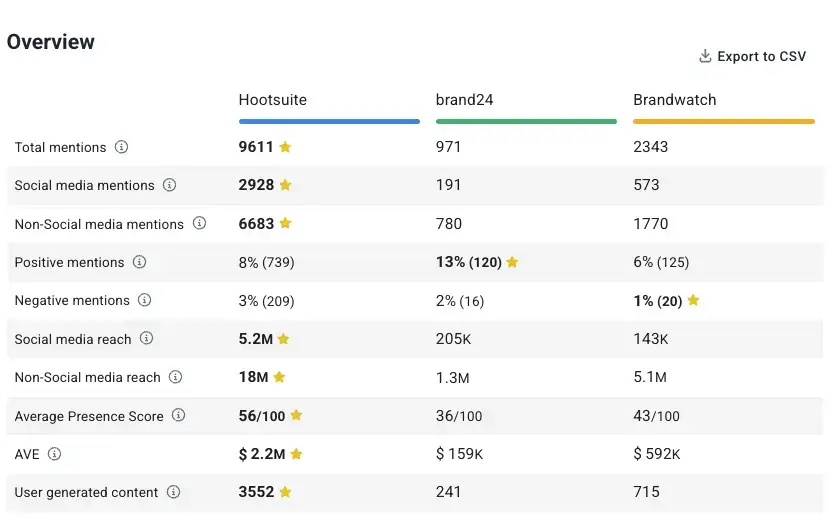Screen dimensions: 832x525
Task: Click the star next to Hootsuite's 9611 total mentions
Action: [285, 147]
